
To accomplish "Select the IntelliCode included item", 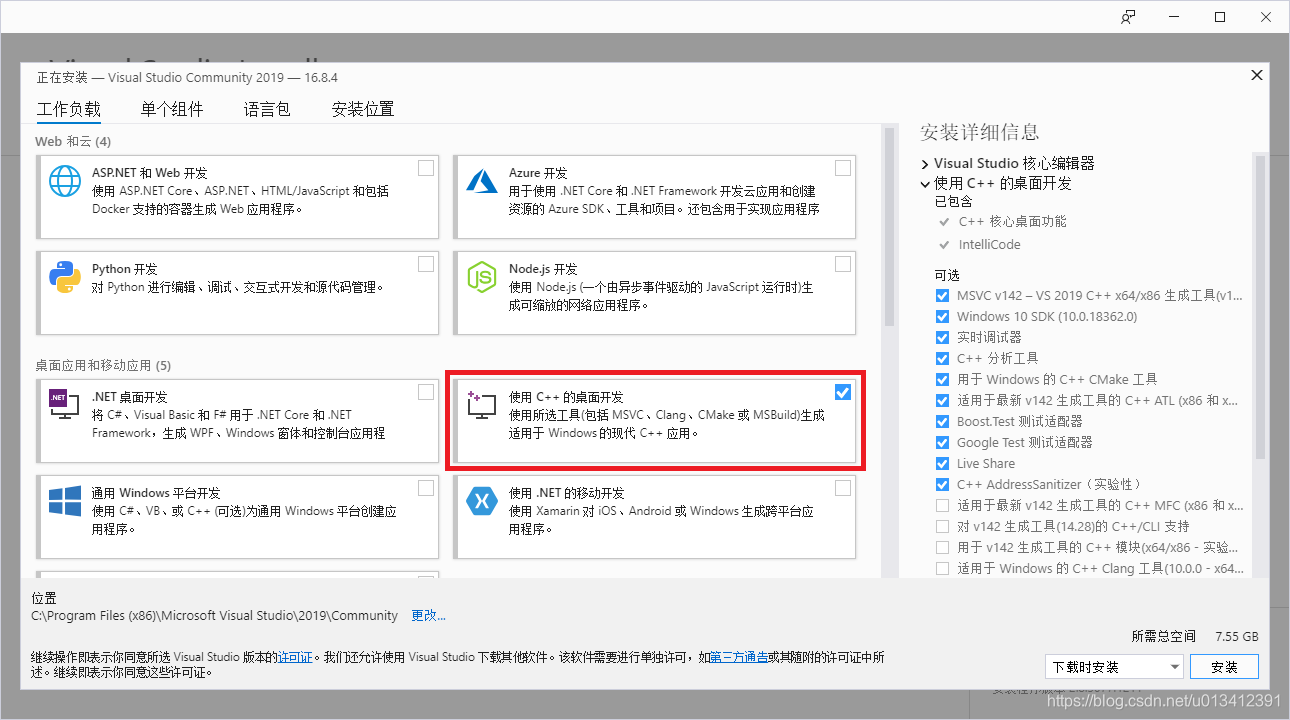I will coord(989,245).
